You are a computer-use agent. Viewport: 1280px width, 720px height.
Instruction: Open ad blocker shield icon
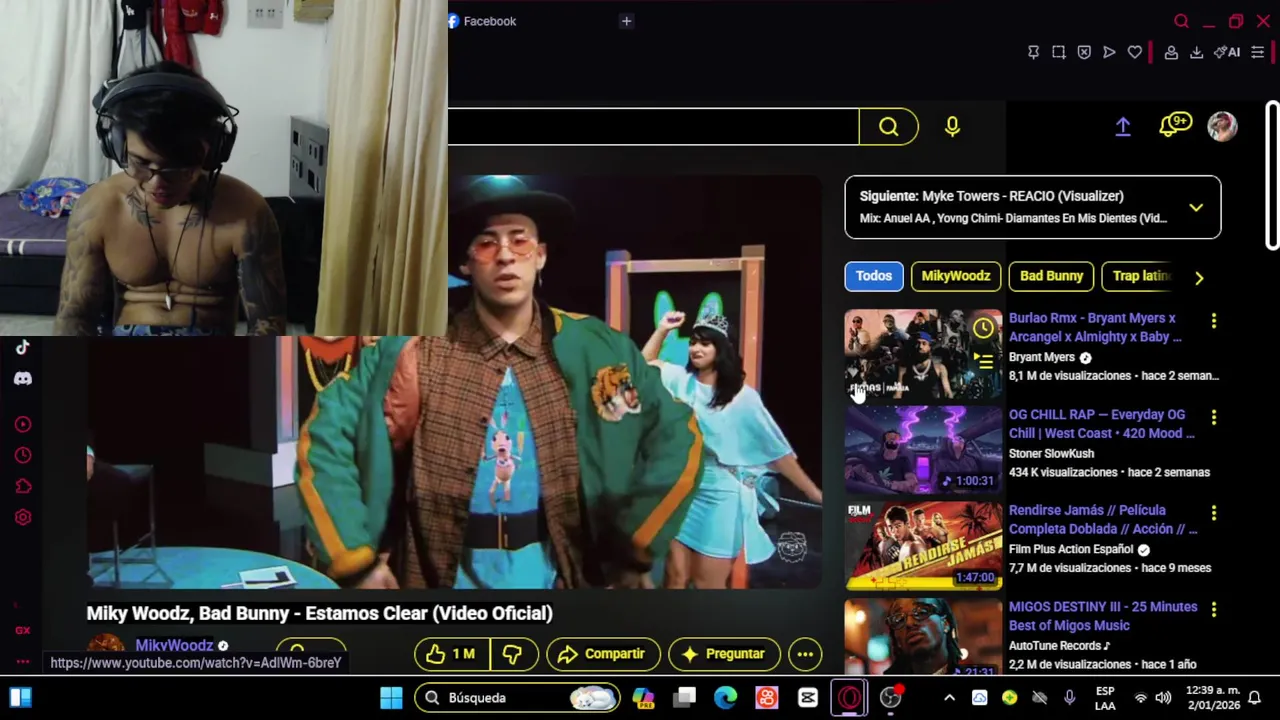point(1084,52)
